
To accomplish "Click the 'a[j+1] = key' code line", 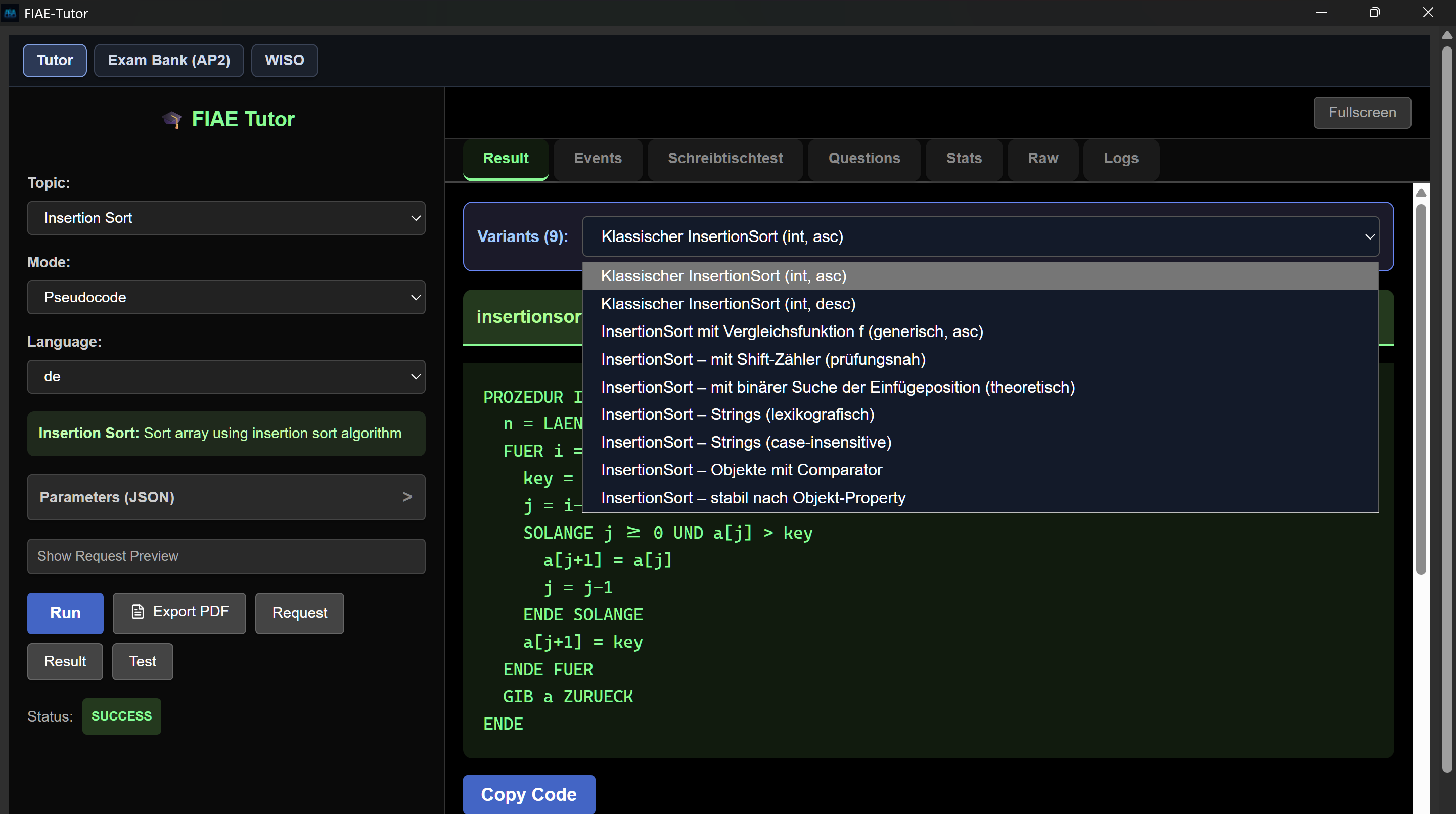I will [583, 642].
